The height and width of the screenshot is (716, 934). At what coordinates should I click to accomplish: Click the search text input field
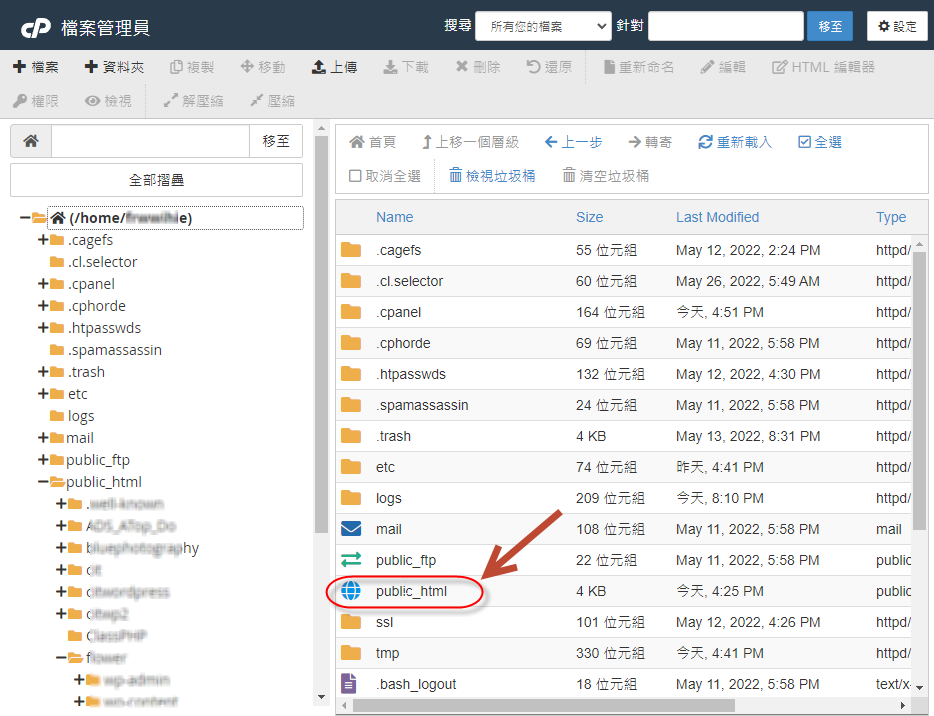pos(725,26)
